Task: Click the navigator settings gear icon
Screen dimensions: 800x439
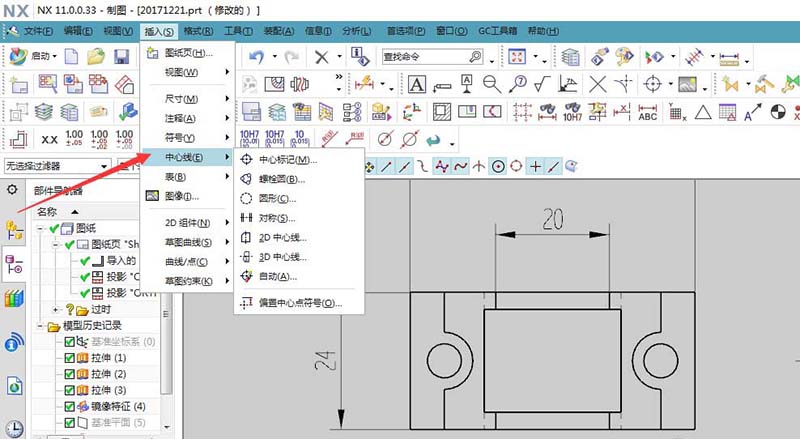Action: (x=12, y=190)
